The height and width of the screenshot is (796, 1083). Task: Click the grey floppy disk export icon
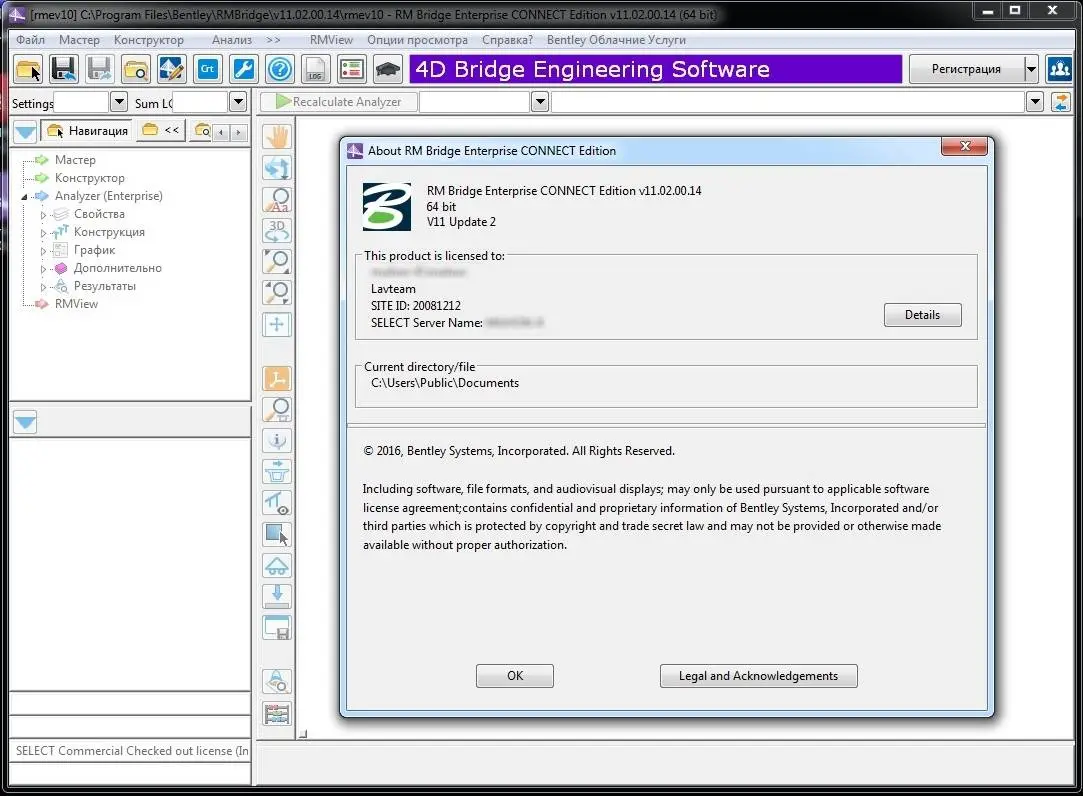(99, 69)
